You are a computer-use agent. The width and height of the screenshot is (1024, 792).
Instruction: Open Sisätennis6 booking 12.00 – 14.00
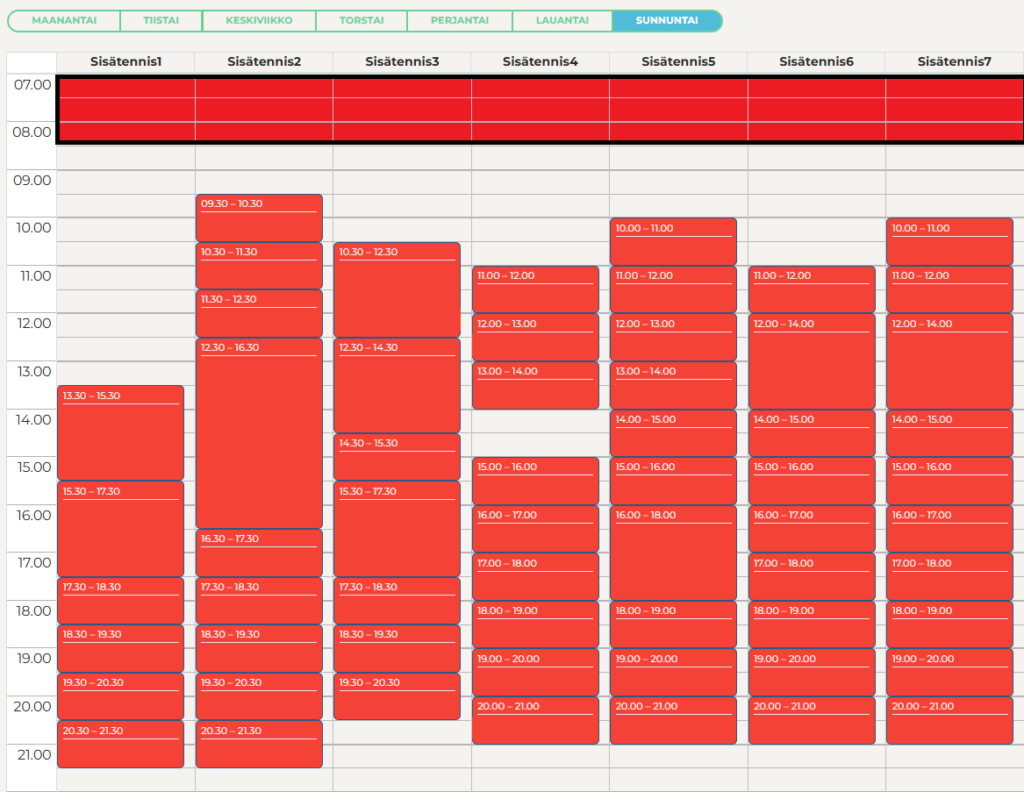pos(812,361)
